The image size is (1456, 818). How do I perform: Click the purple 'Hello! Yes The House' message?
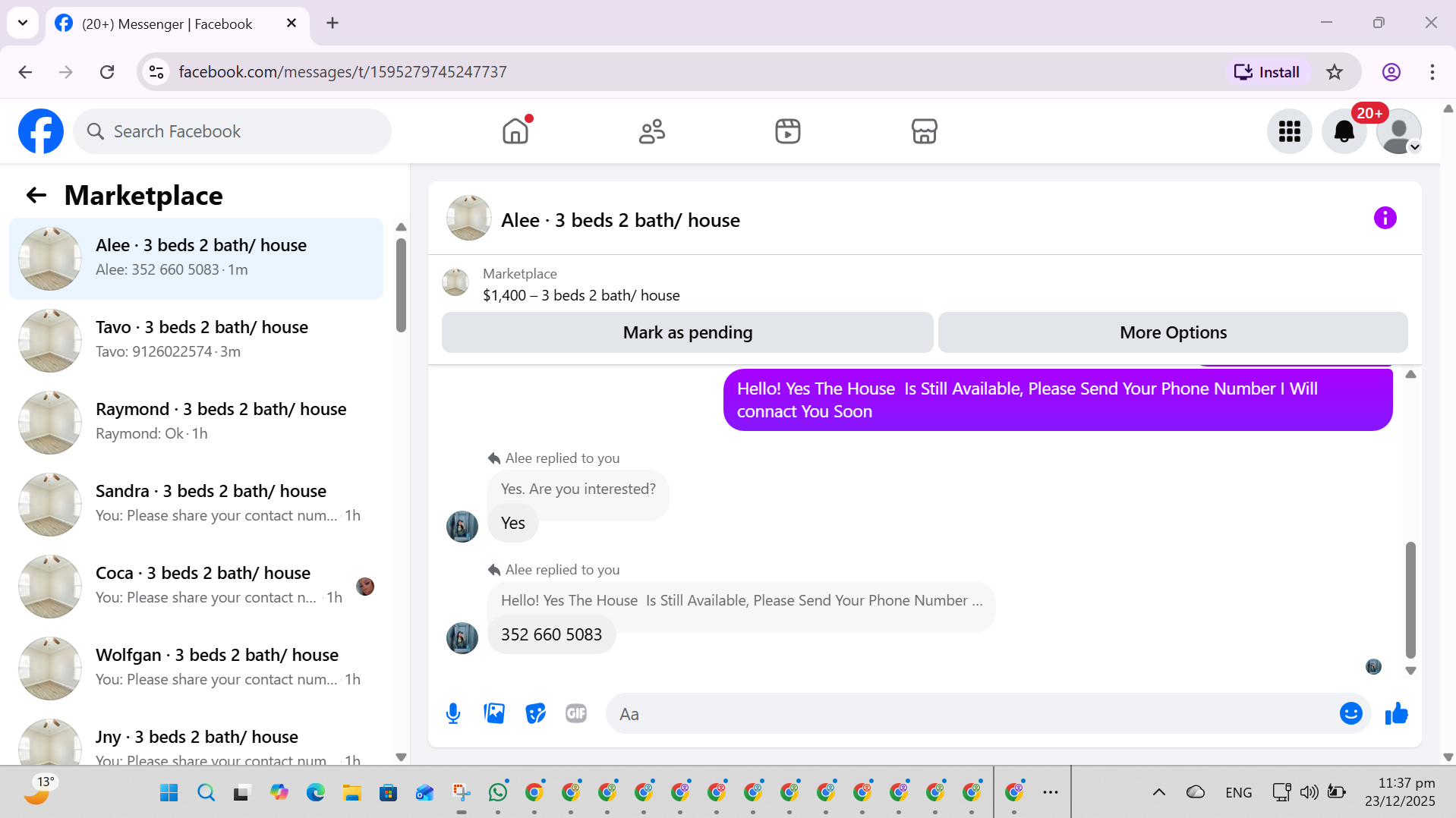point(1057,400)
